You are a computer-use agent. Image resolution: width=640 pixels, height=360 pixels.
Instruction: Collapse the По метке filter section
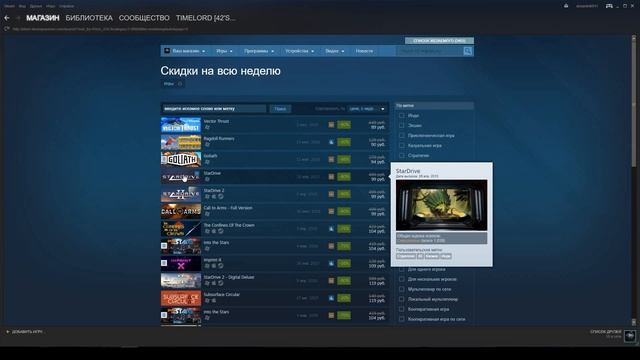[x=434, y=106]
